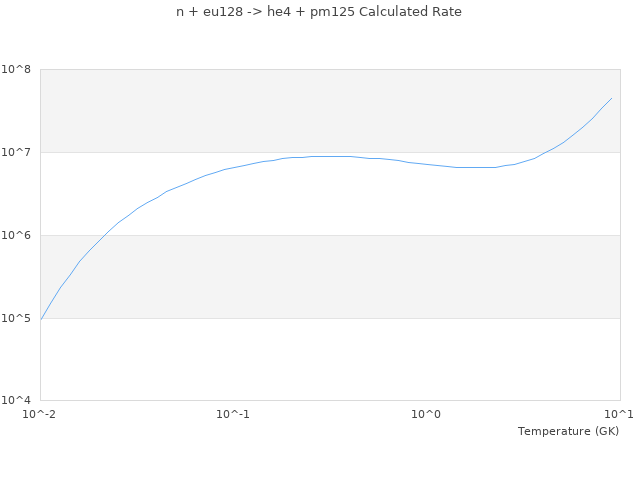The width and height of the screenshot is (640, 480).
Task: Select the 10^5 y-axis tick label
Action: 18,318
